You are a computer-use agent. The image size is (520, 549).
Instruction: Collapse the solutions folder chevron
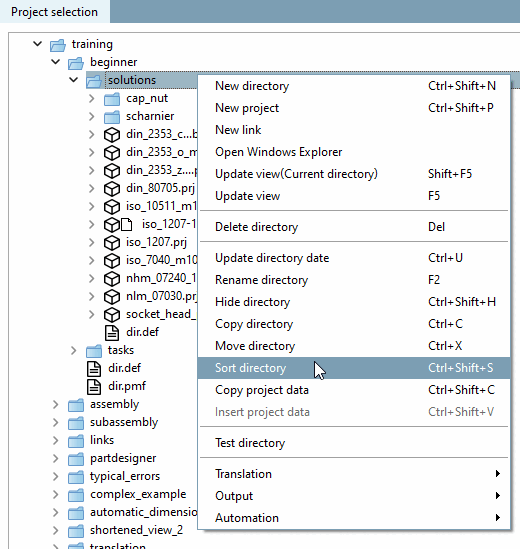(74, 80)
